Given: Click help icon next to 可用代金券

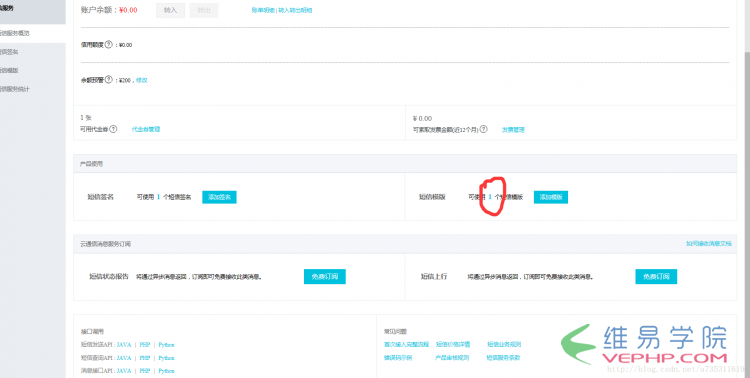Looking at the screenshot, I should click(x=113, y=129).
